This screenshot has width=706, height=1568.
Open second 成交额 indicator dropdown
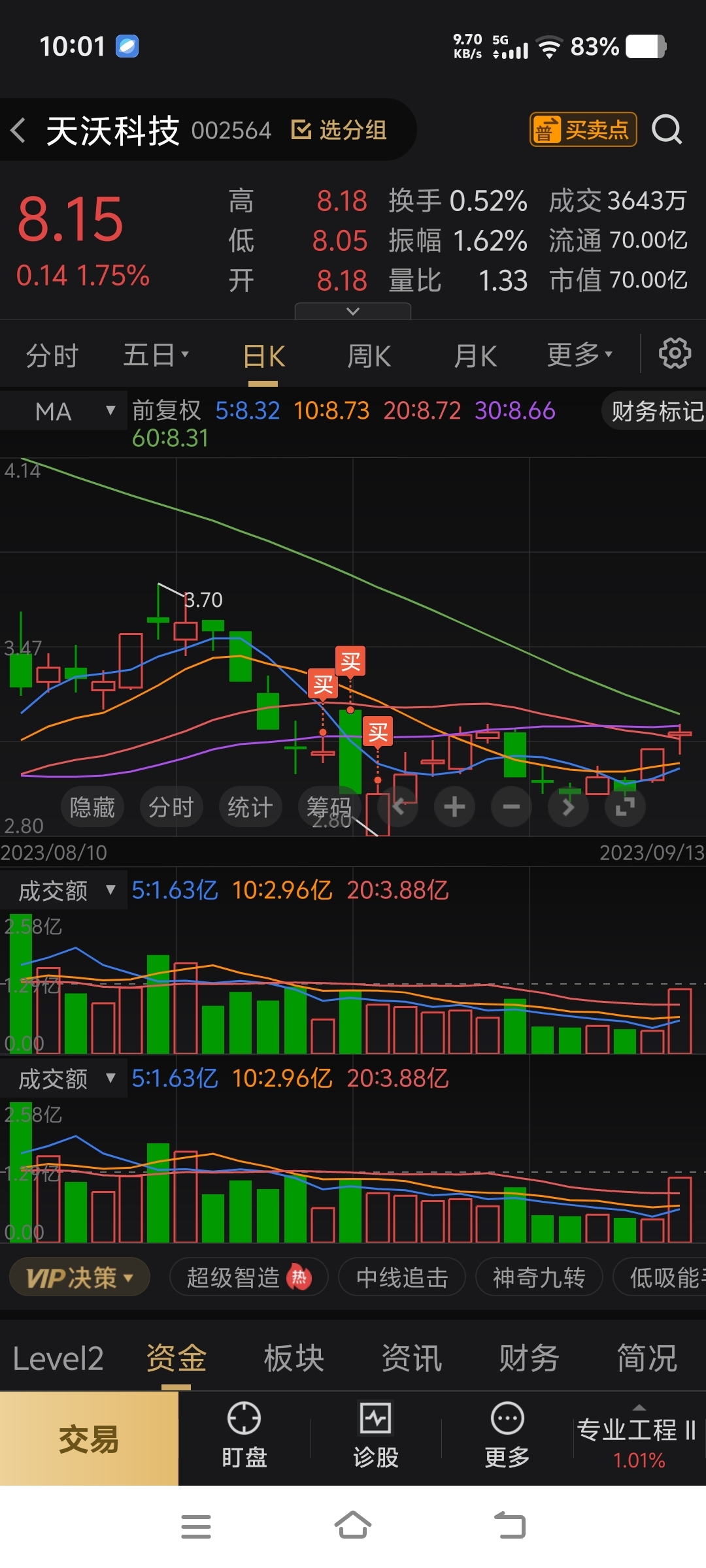(64, 1079)
